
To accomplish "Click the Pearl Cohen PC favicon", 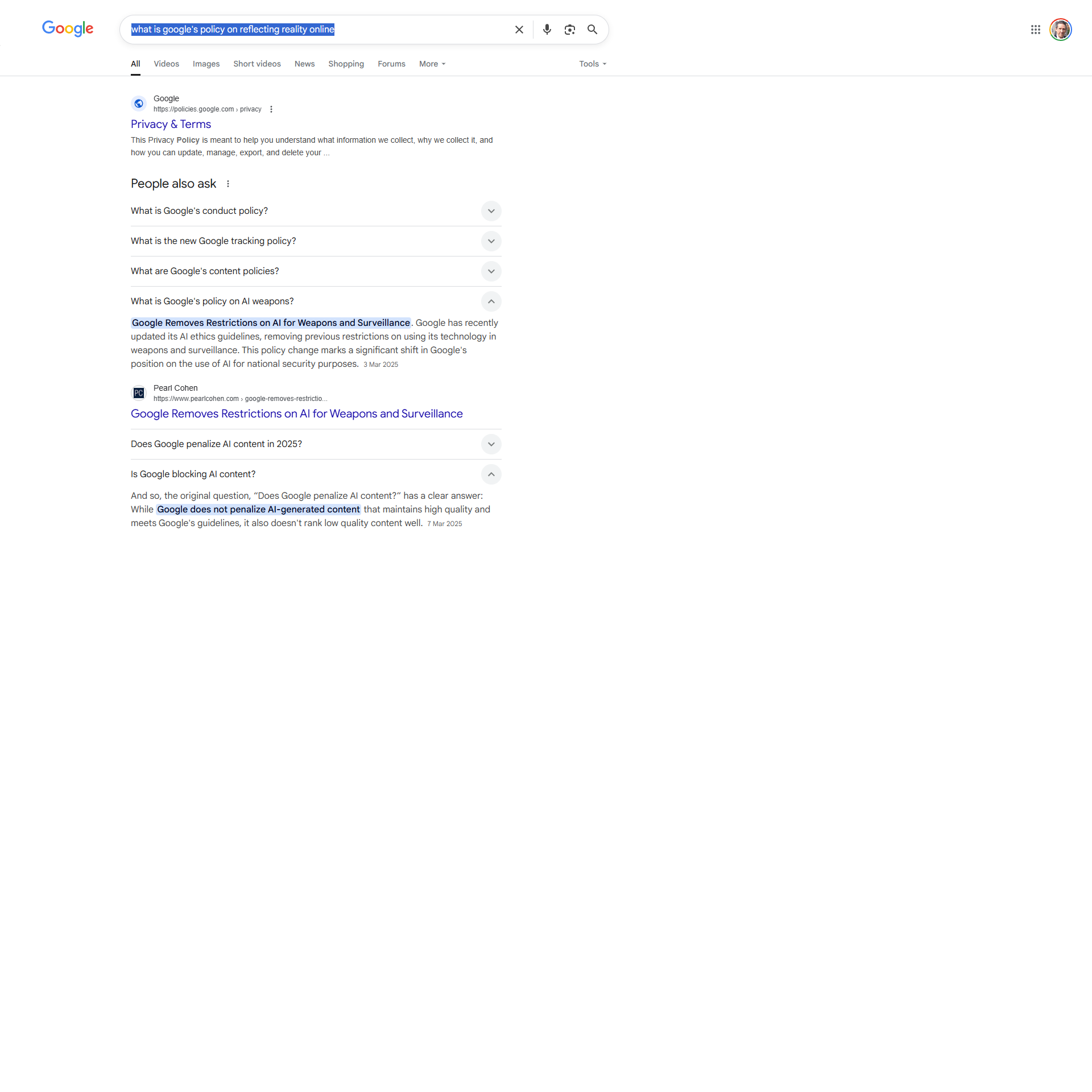I will click(139, 393).
